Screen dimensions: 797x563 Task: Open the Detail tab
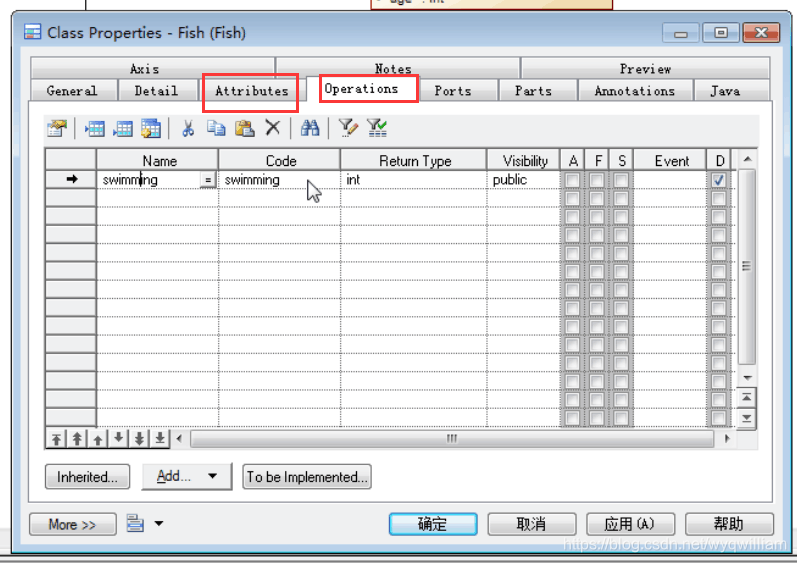(x=157, y=91)
